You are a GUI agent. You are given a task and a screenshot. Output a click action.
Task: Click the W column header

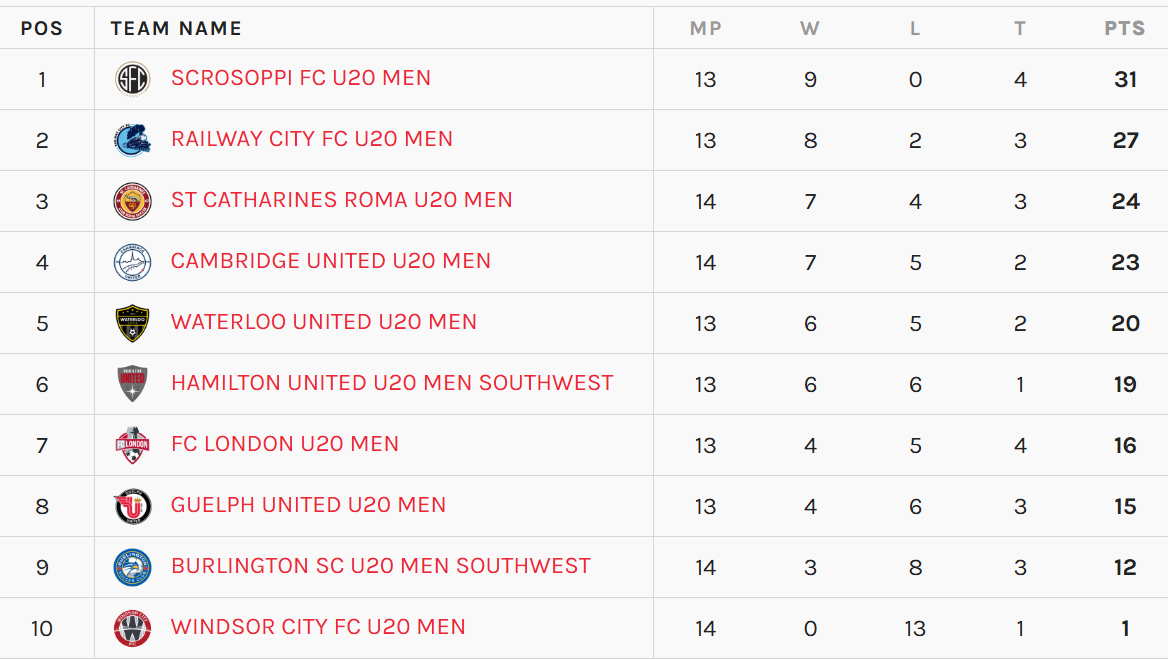(x=810, y=28)
